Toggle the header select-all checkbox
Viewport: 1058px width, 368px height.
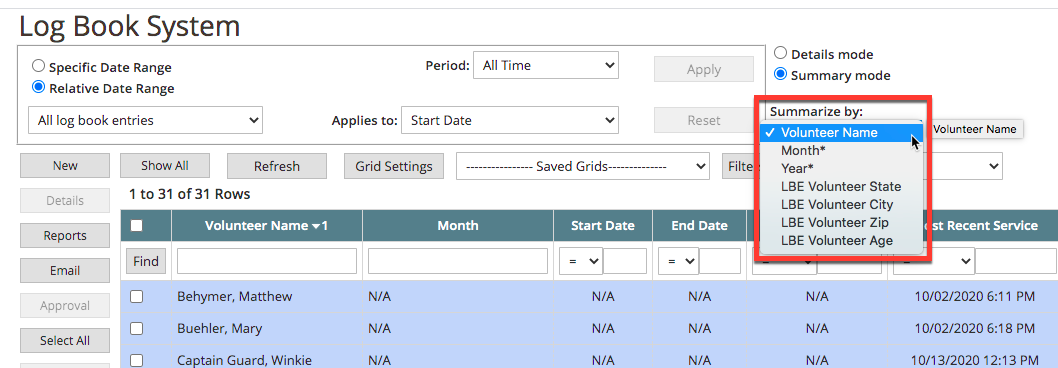pos(136,226)
